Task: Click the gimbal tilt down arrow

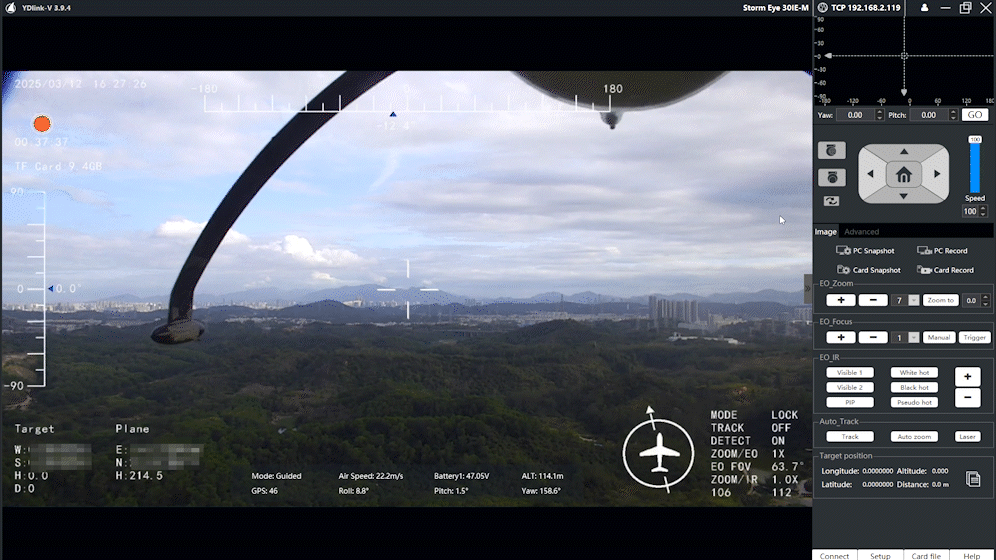Action: [x=904, y=196]
